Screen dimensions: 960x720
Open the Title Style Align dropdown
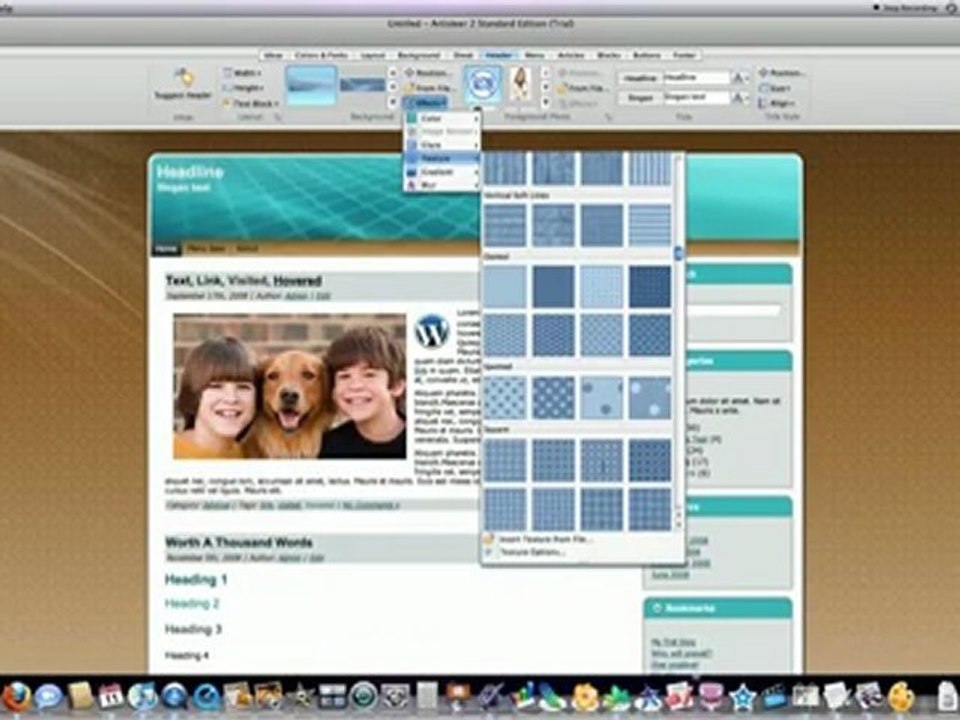777,103
